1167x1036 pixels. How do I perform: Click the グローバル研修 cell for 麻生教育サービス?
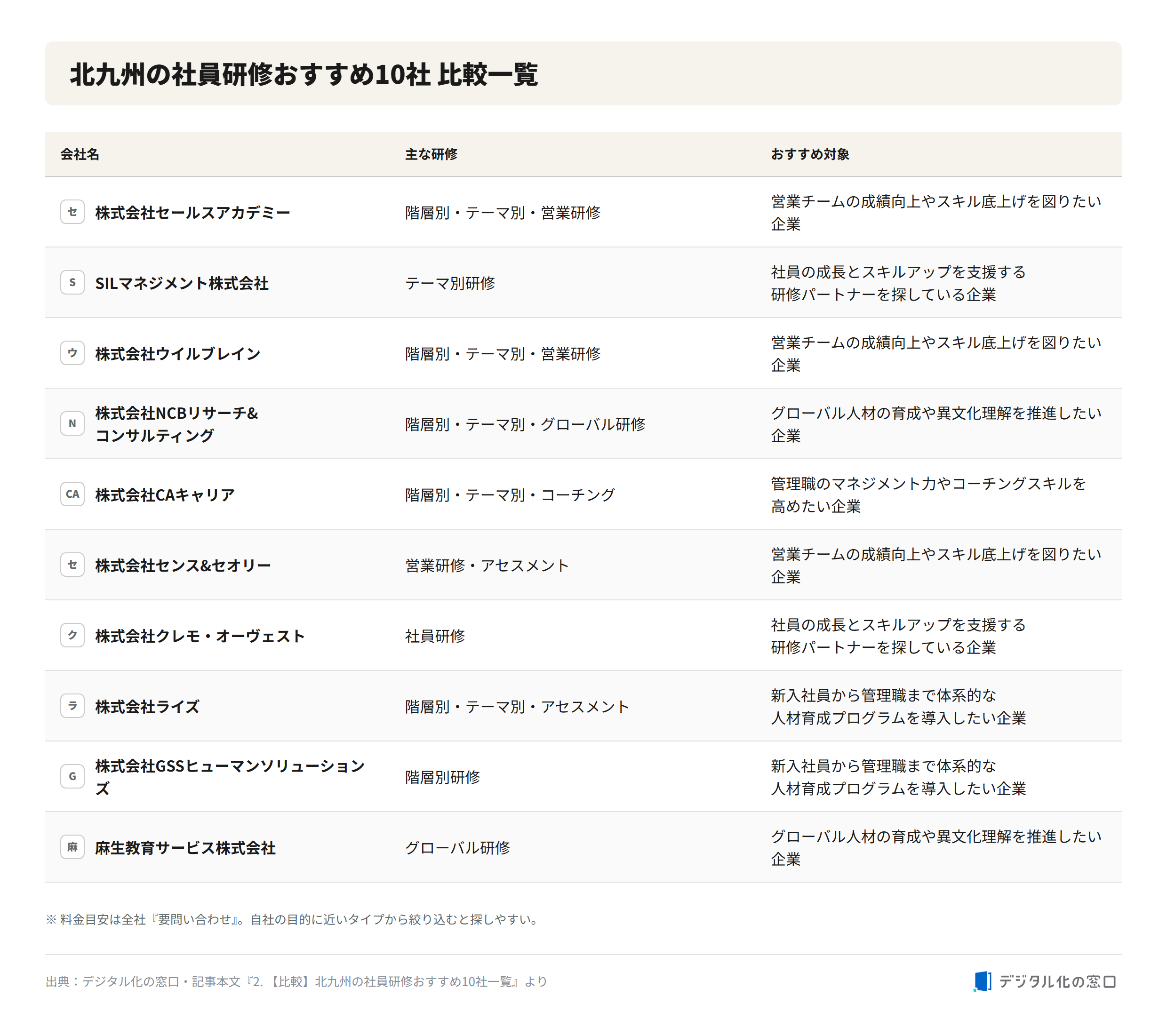pyautogui.click(x=458, y=848)
